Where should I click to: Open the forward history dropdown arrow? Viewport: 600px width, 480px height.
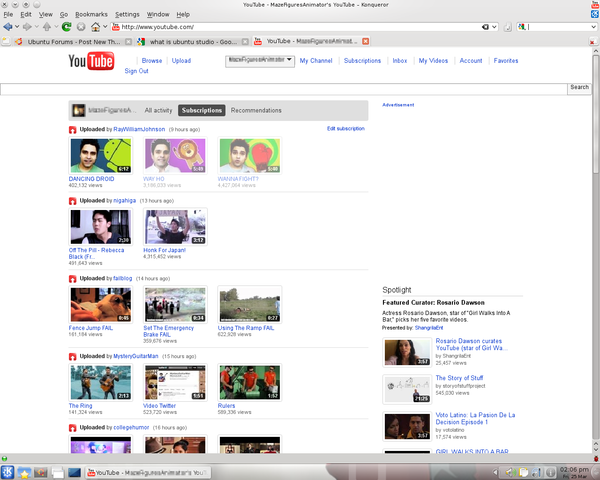point(37,27)
